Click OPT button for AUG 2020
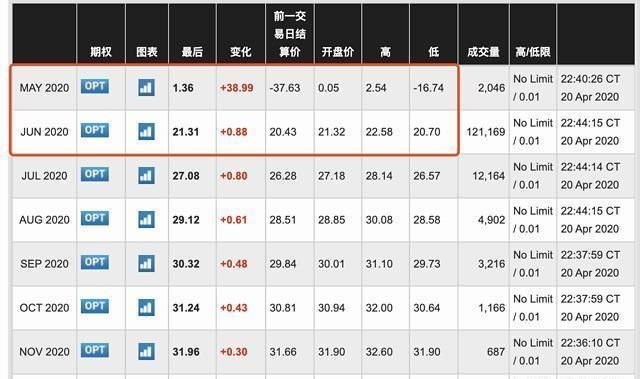 point(95,218)
